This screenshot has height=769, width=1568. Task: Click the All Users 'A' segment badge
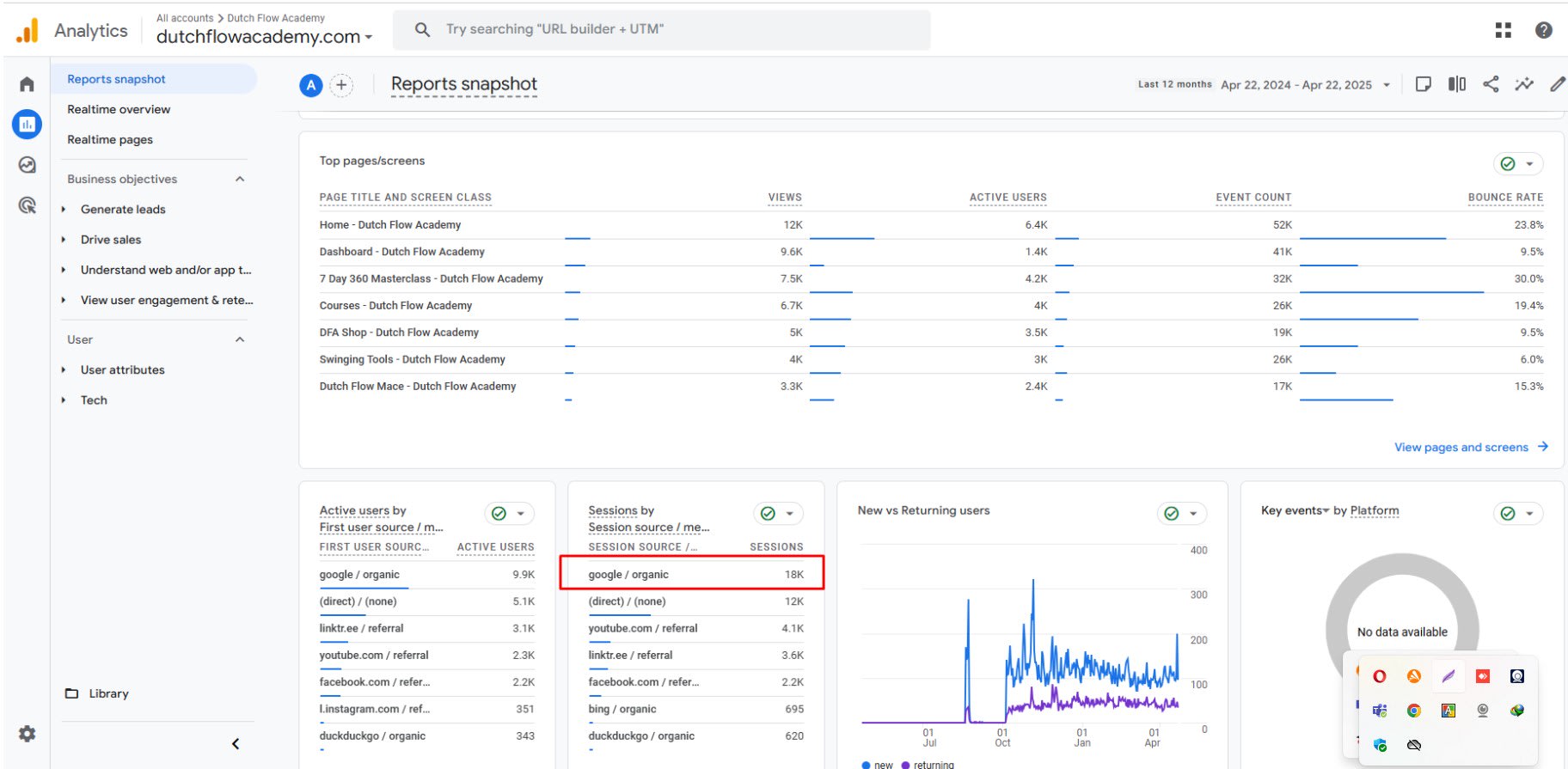point(311,85)
